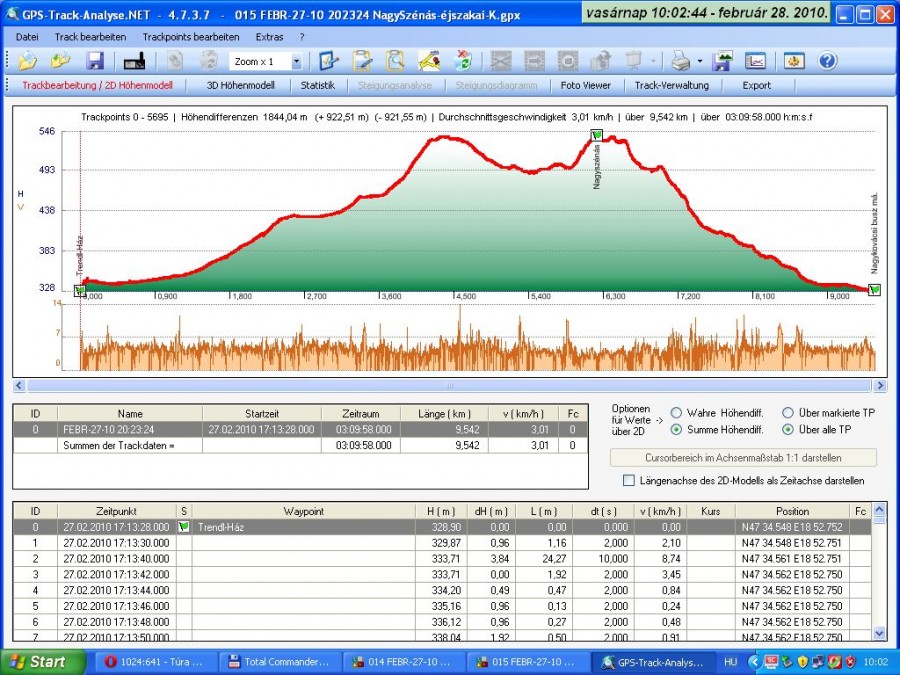This screenshot has width=900, height=675.
Task: Click the GPS device icon in toolbar
Action: (135, 61)
